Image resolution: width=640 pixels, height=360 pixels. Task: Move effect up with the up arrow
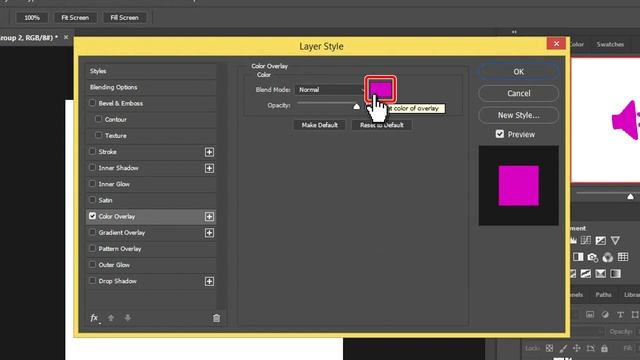111,318
